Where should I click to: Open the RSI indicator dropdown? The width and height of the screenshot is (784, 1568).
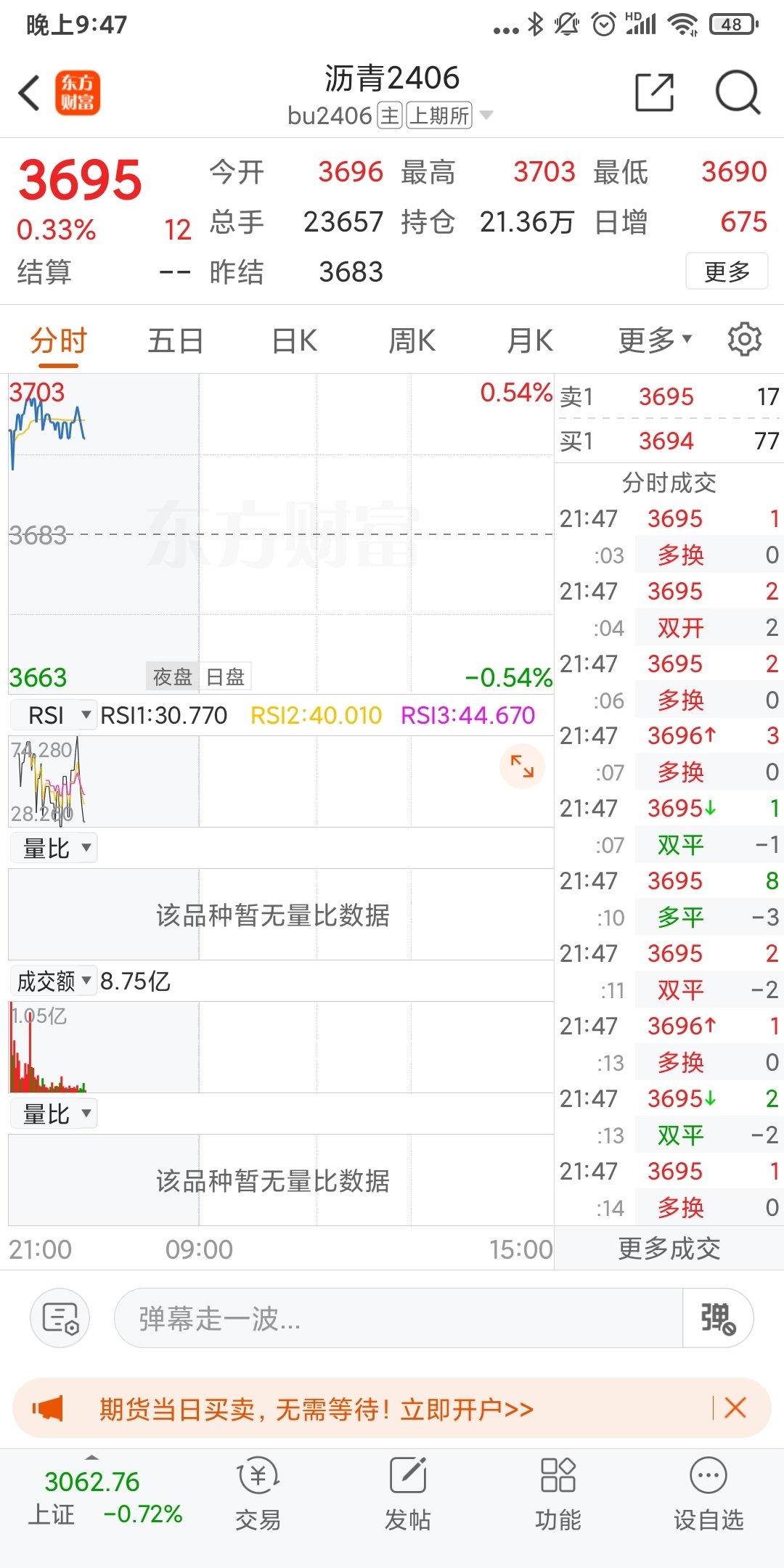tap(53, 715)
